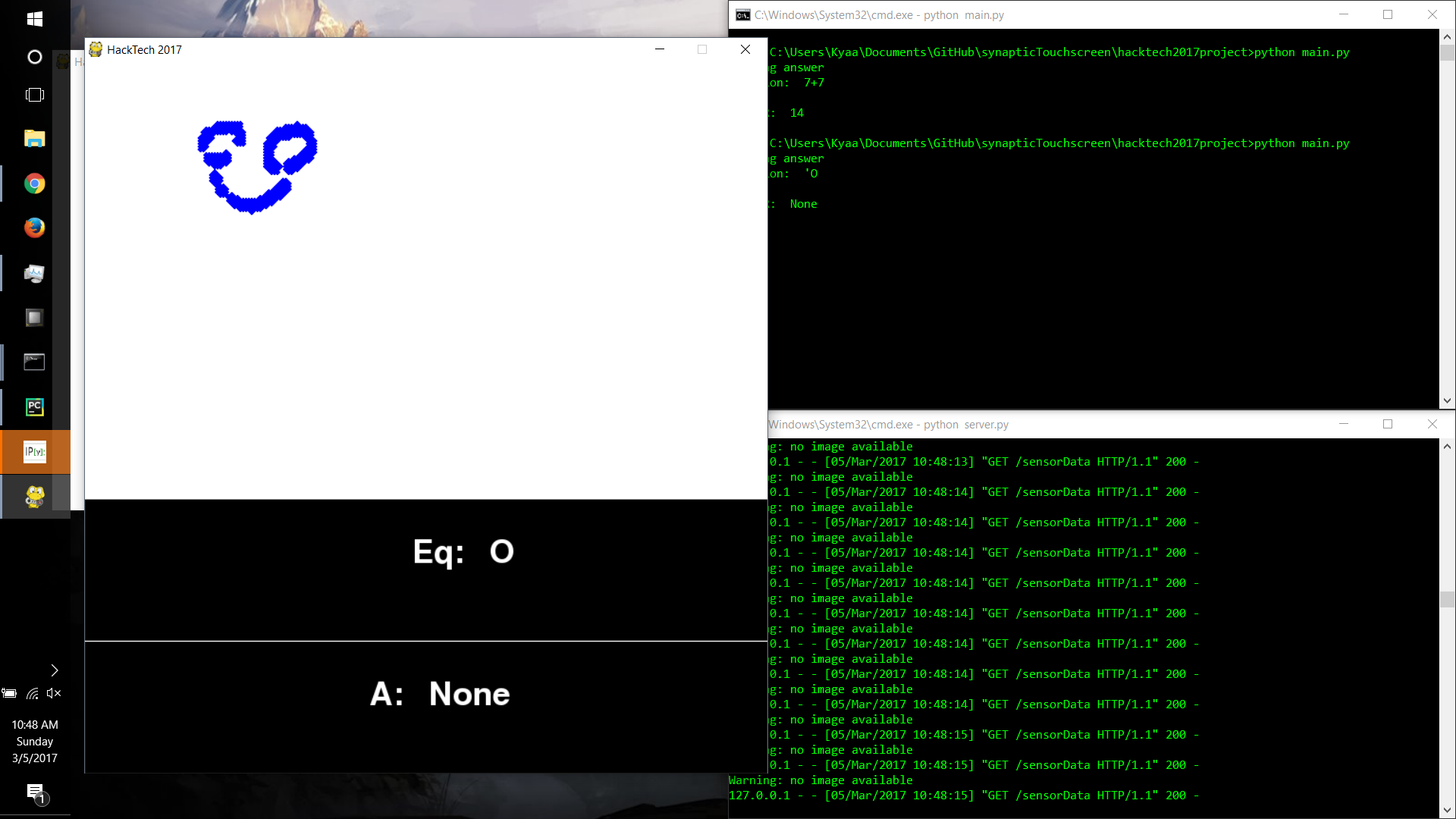Open the Windows Start menu
This screenshot has width=1456, height=819.
pyautogui.click(x=35, y=18)
